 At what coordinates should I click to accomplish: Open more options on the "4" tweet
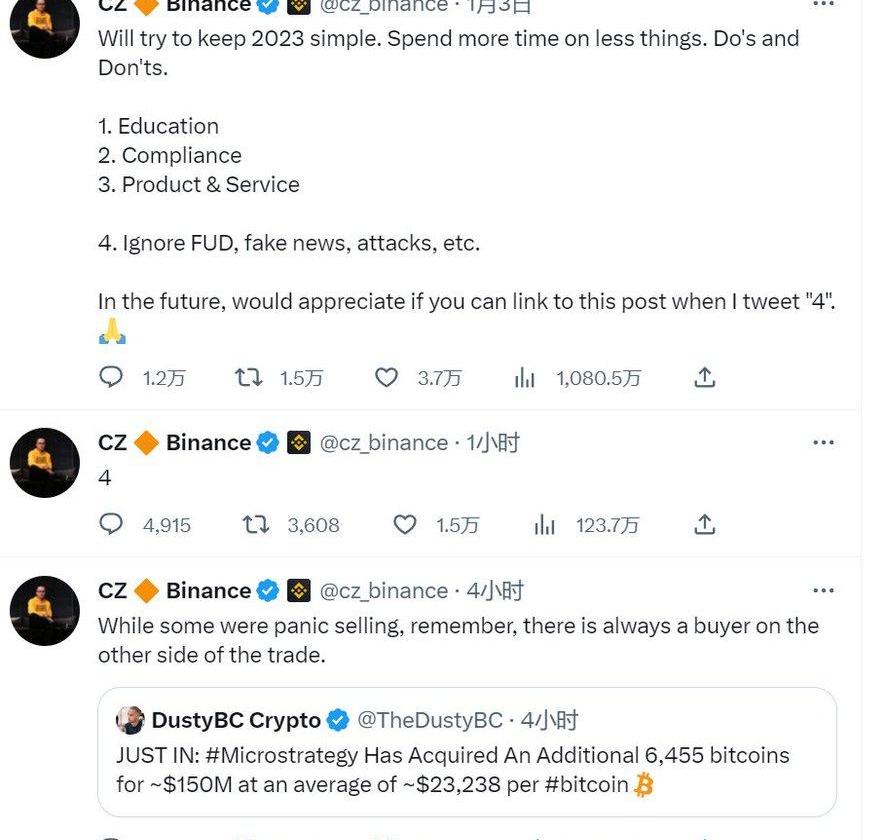pyautogui.click(x=823, y=443)
